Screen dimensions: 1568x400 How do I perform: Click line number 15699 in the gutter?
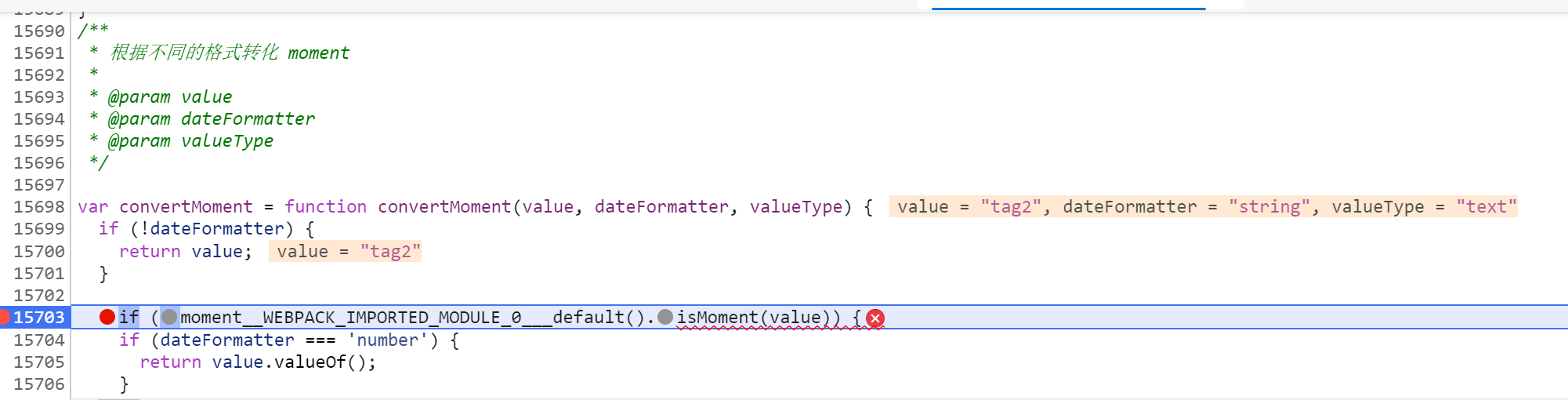[38, 228]
